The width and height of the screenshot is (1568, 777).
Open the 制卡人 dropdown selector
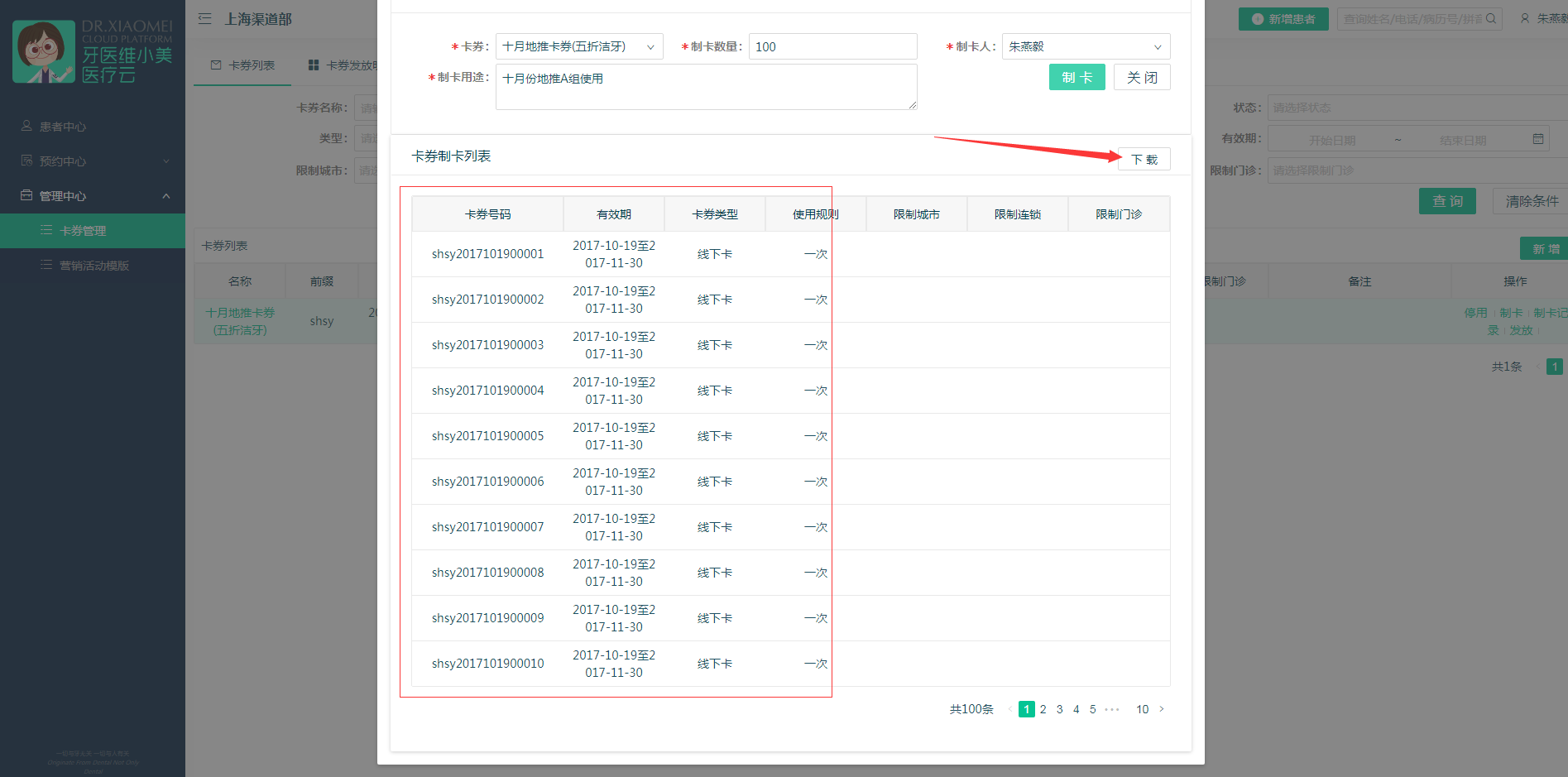click(x=1086, y=47)
